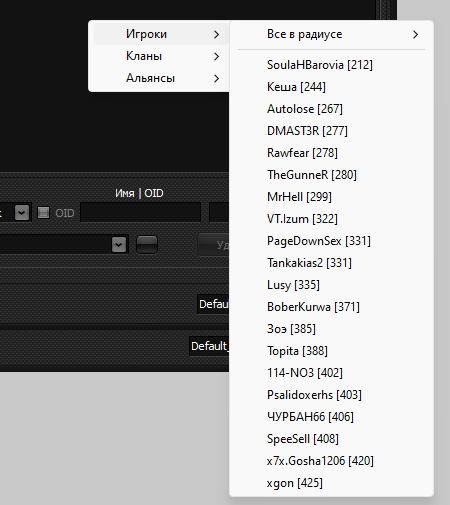
Task: Choose PageDownSex [331] player
Action: (x=331, y=241)
